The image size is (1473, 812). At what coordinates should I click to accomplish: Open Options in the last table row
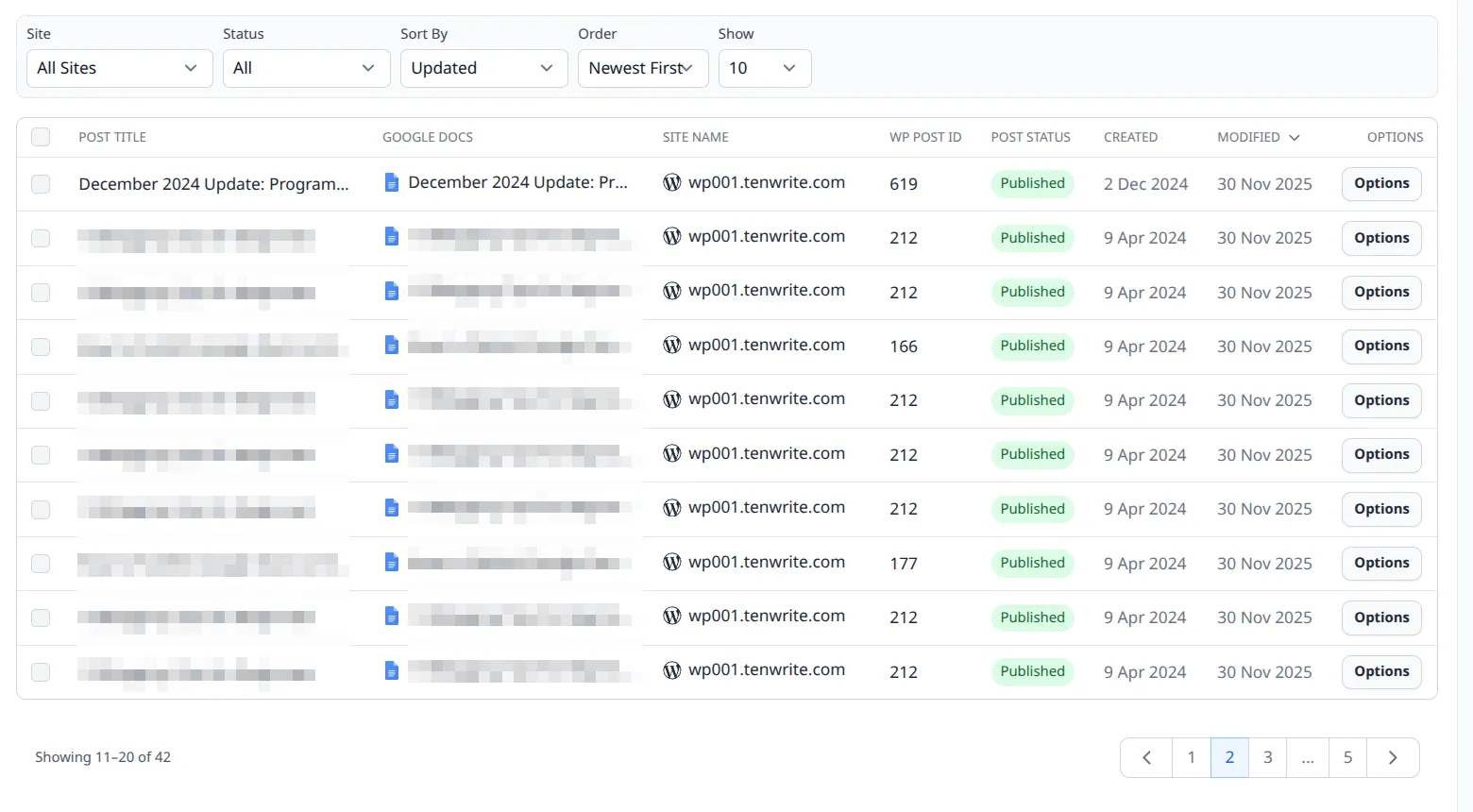tap(1381, 671)
